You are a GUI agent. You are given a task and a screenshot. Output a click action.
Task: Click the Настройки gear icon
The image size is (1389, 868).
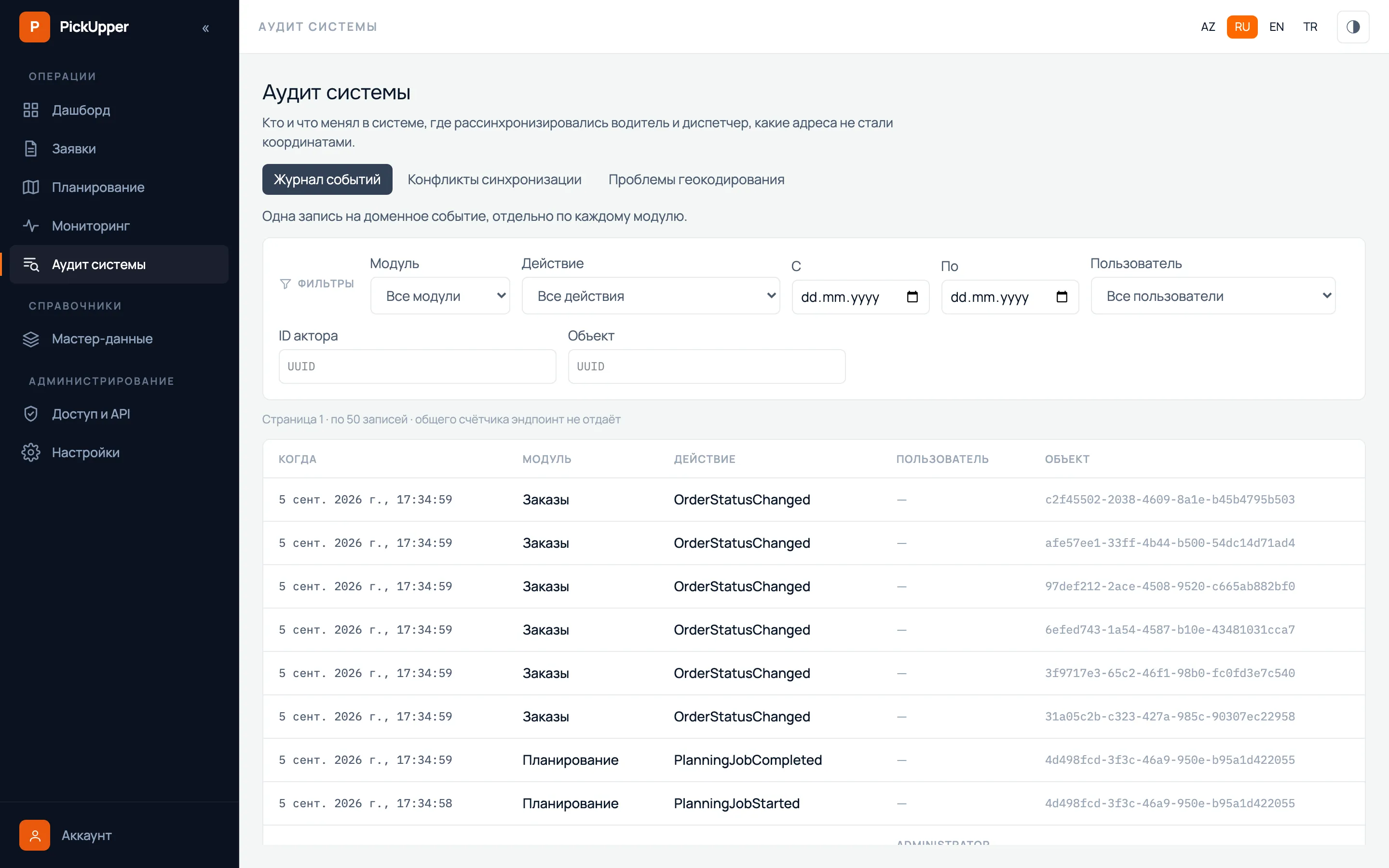point(31,452)
